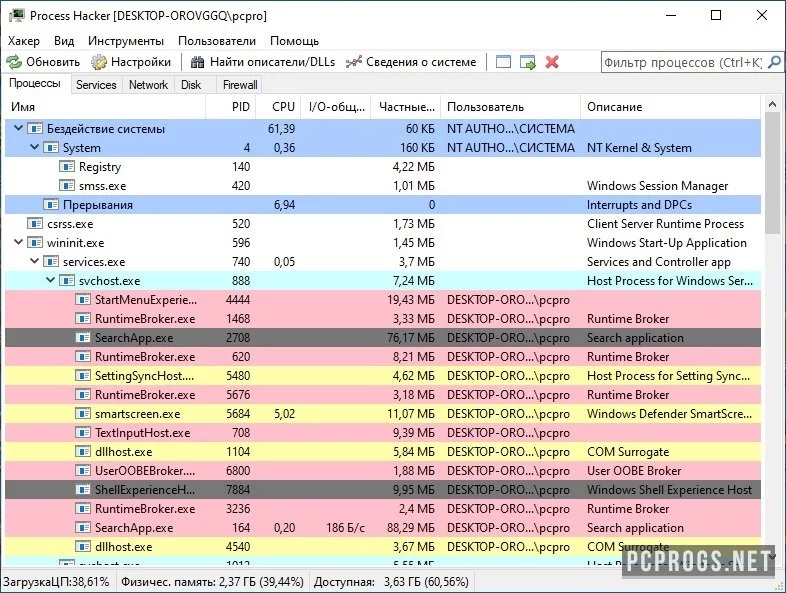Open Settings (Настройки) gear icon

pos(99,62)
